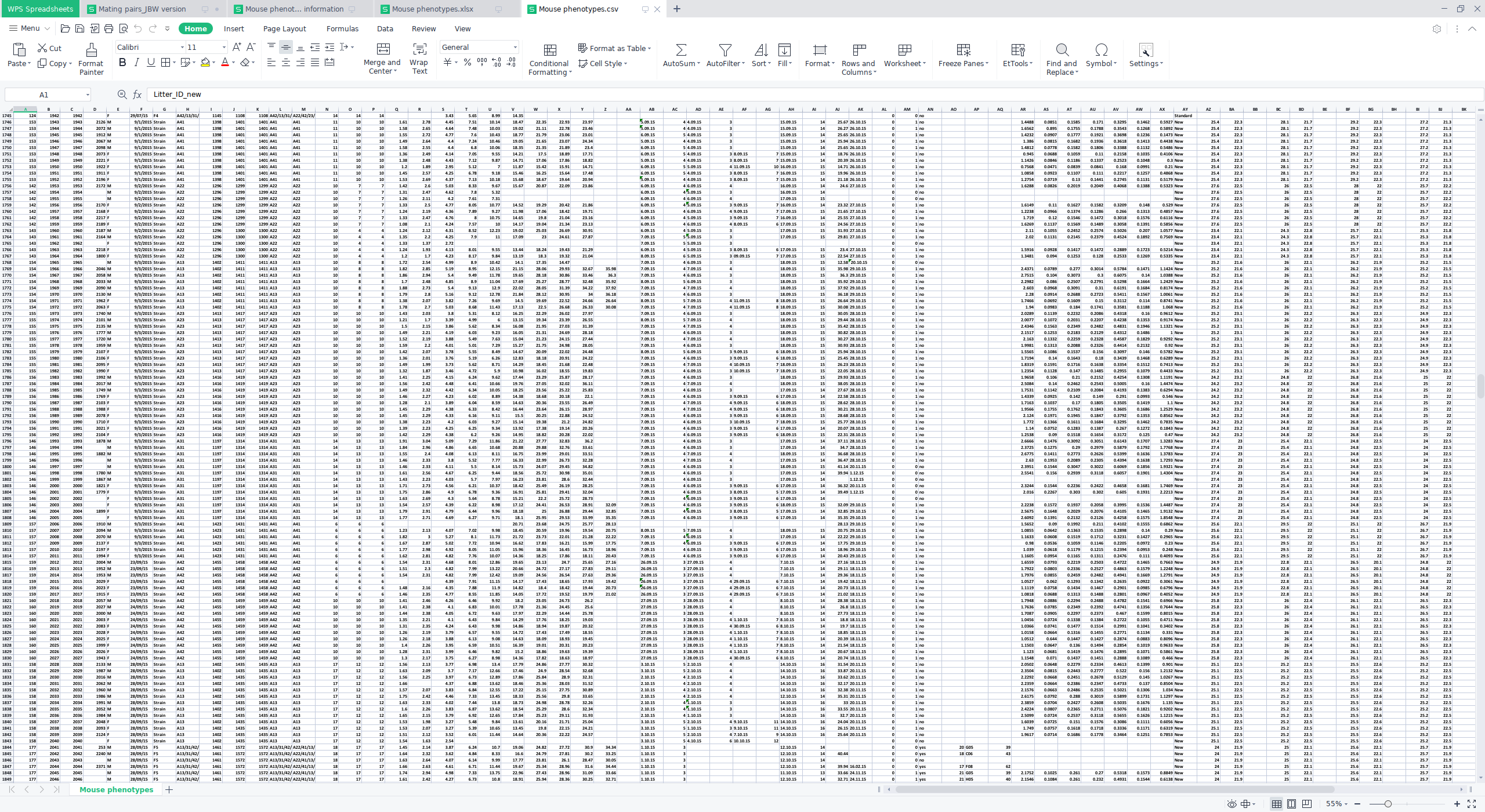The width and height of the screenshot is (1485, 812).
Task: Click the Wrap Text button
Action: tap(419, 58)
